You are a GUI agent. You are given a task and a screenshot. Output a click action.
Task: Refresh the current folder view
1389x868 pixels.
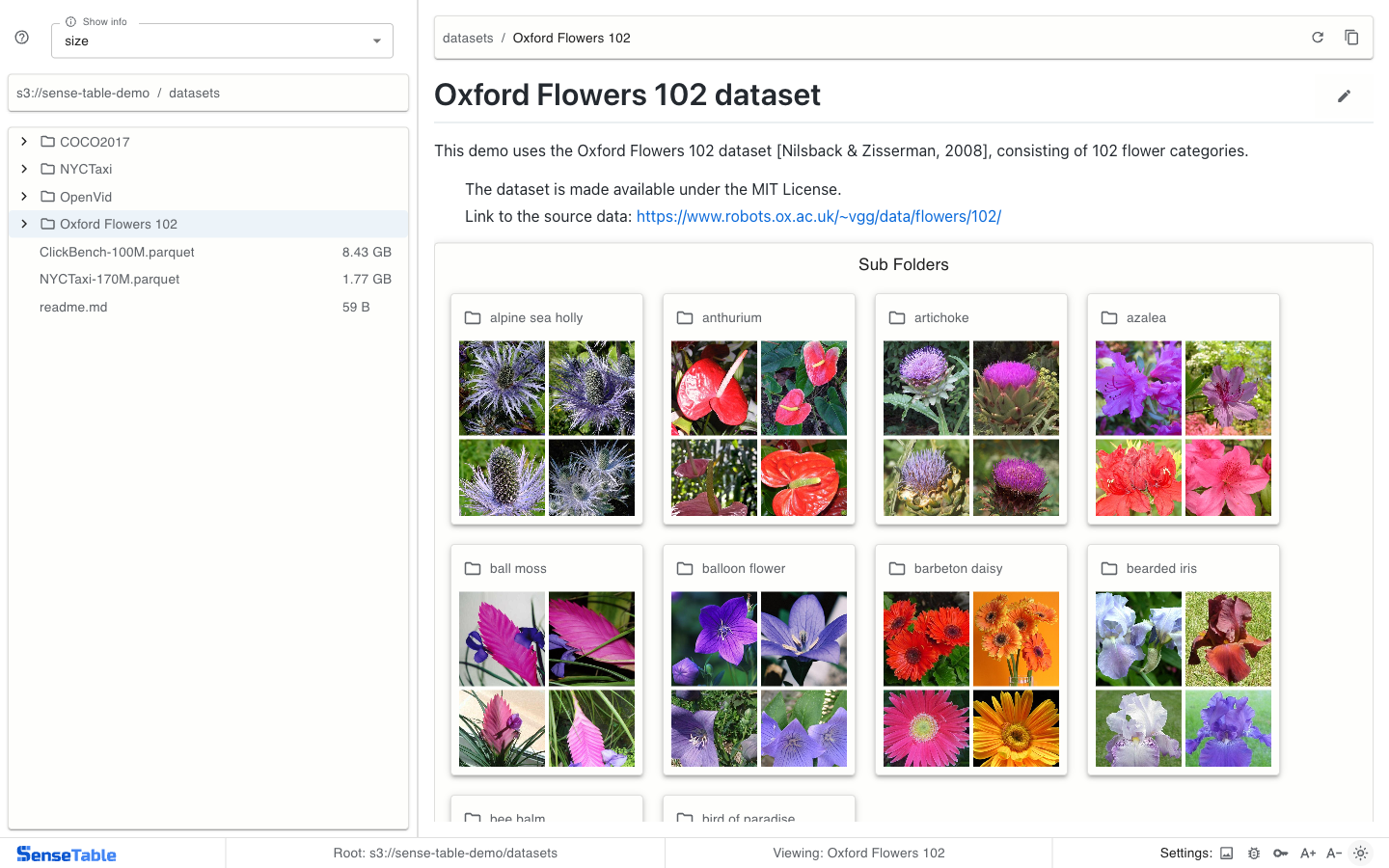tap(1318, 38)
